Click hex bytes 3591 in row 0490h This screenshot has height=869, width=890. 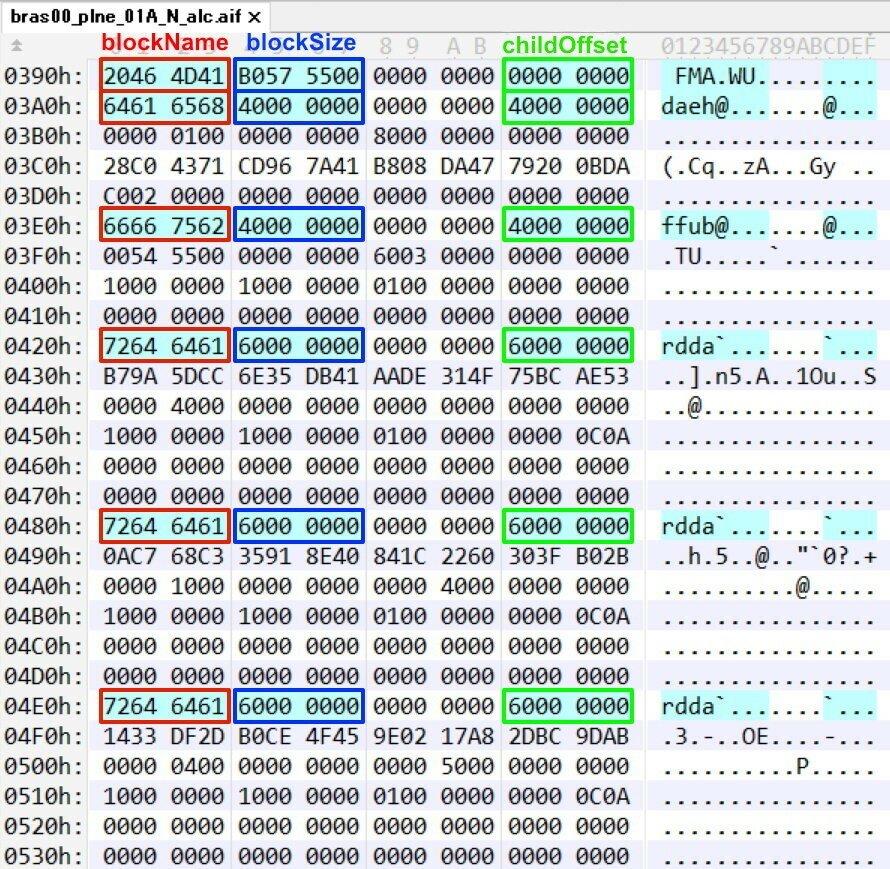click(265, 556)
